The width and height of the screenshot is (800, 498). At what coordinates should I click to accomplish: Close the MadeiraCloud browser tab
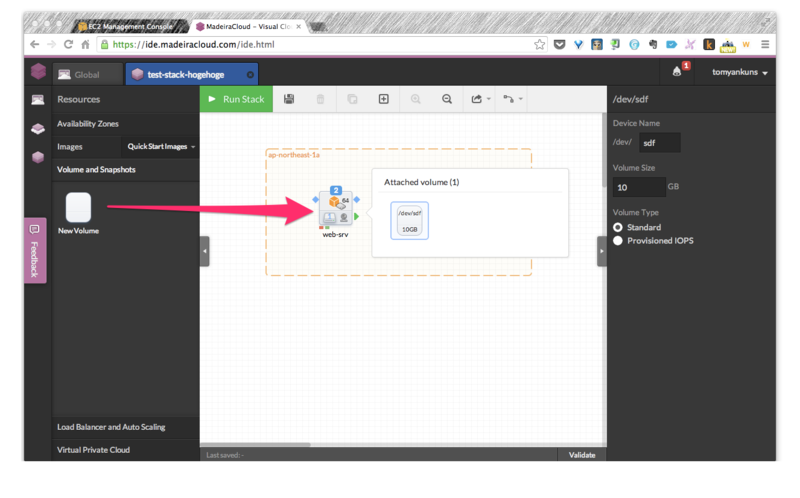tap(298, 27)
